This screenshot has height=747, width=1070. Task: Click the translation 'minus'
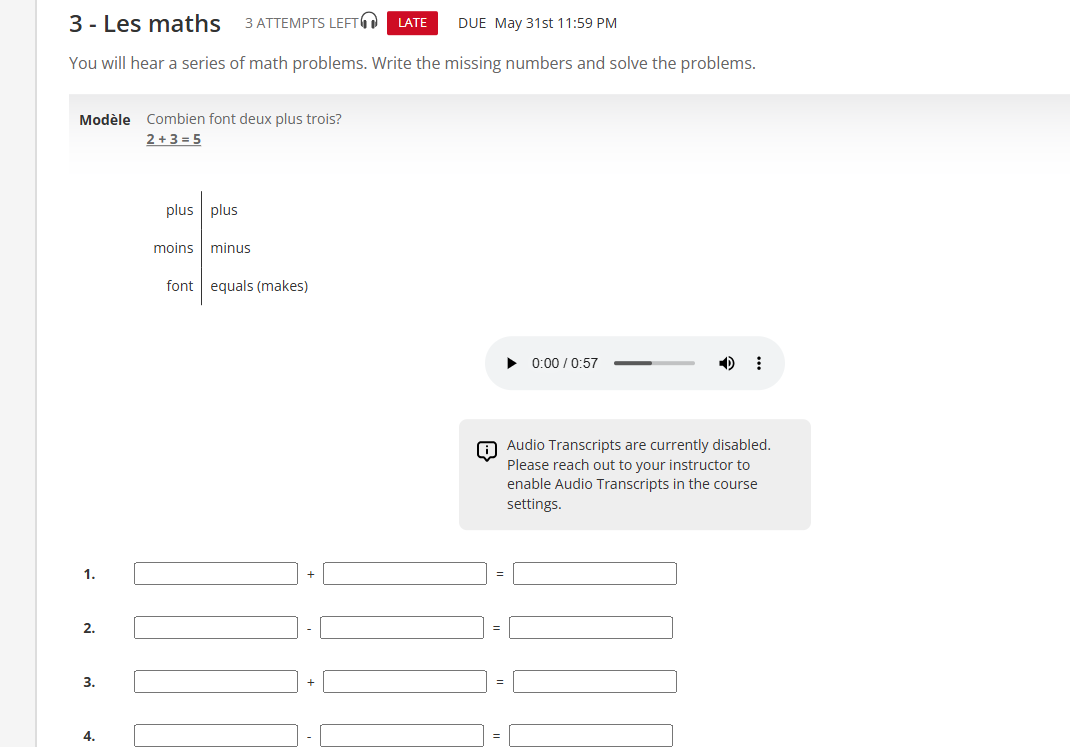[x=231, y=248]
